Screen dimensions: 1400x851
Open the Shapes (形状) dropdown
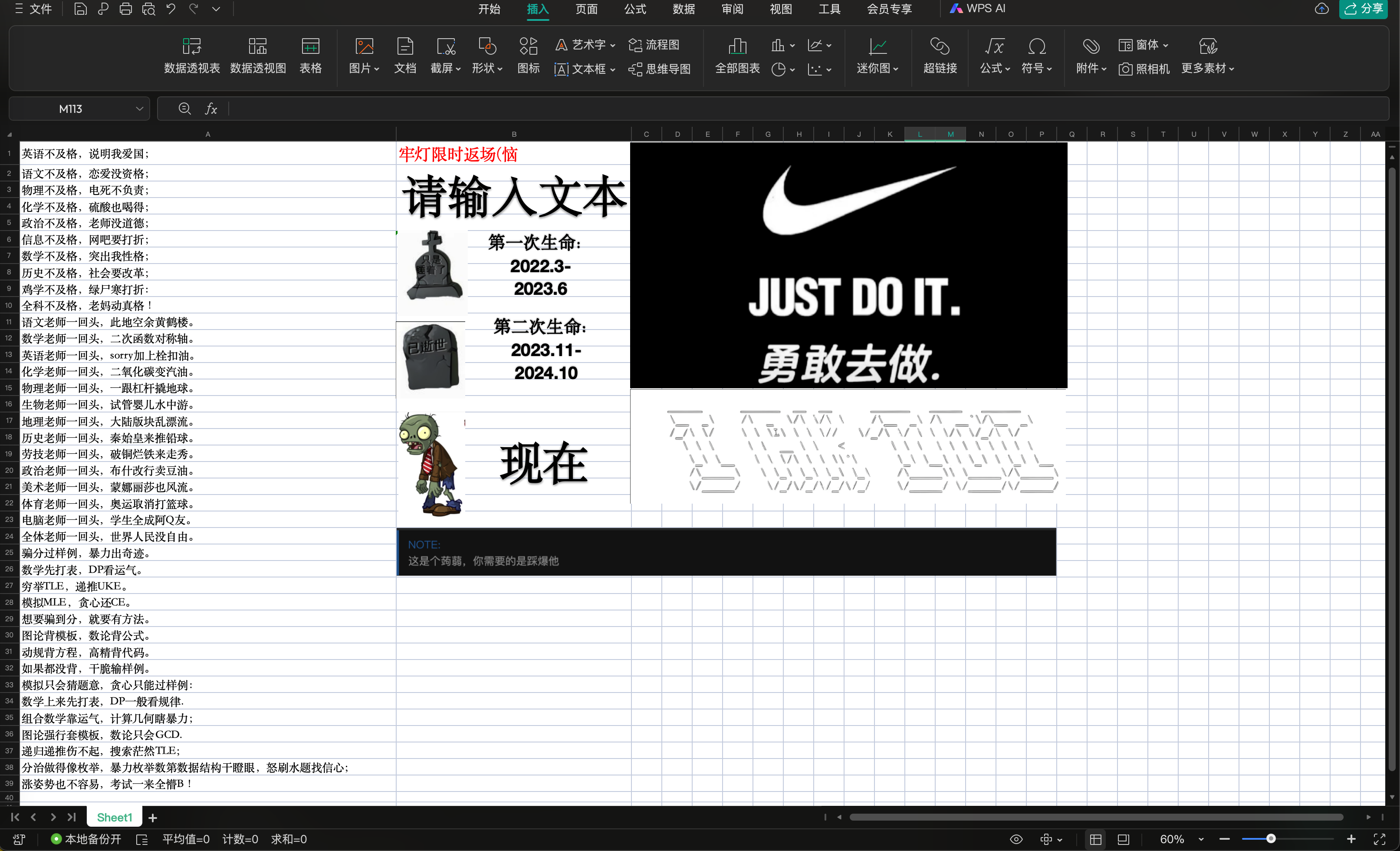tap(487, 56)
